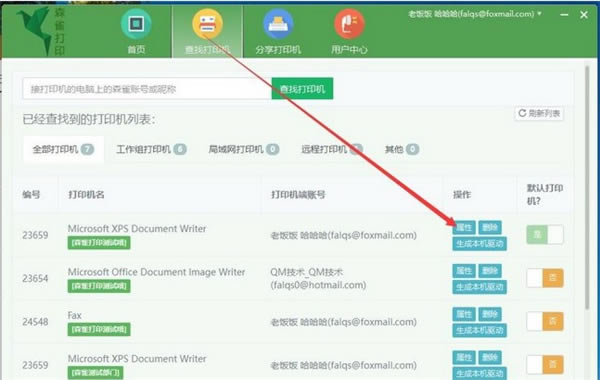Open 属性 for Fax printer 24548
The width and height of the screenshot is (600, 380).
[464, 314]
